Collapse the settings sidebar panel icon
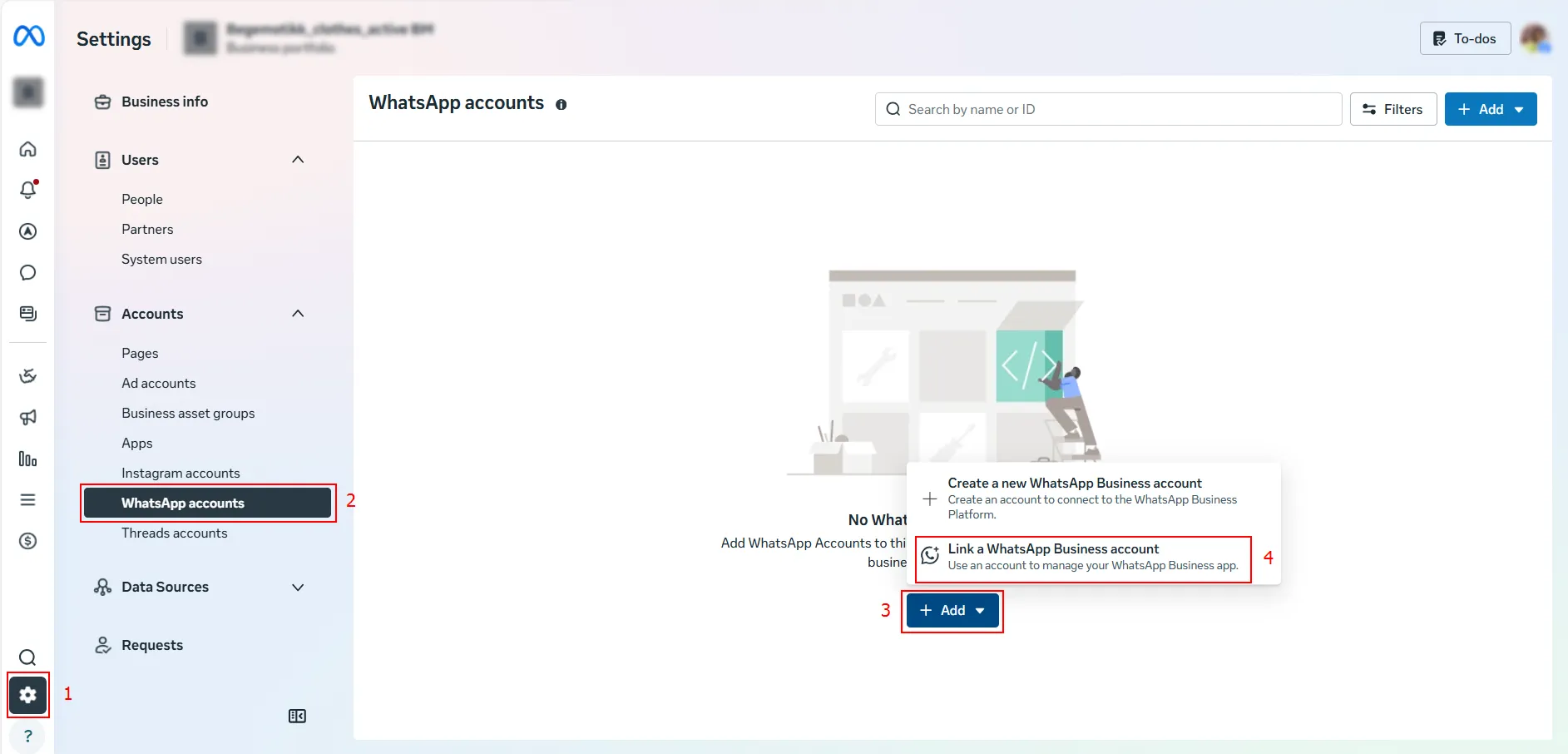 click(297, 717)
